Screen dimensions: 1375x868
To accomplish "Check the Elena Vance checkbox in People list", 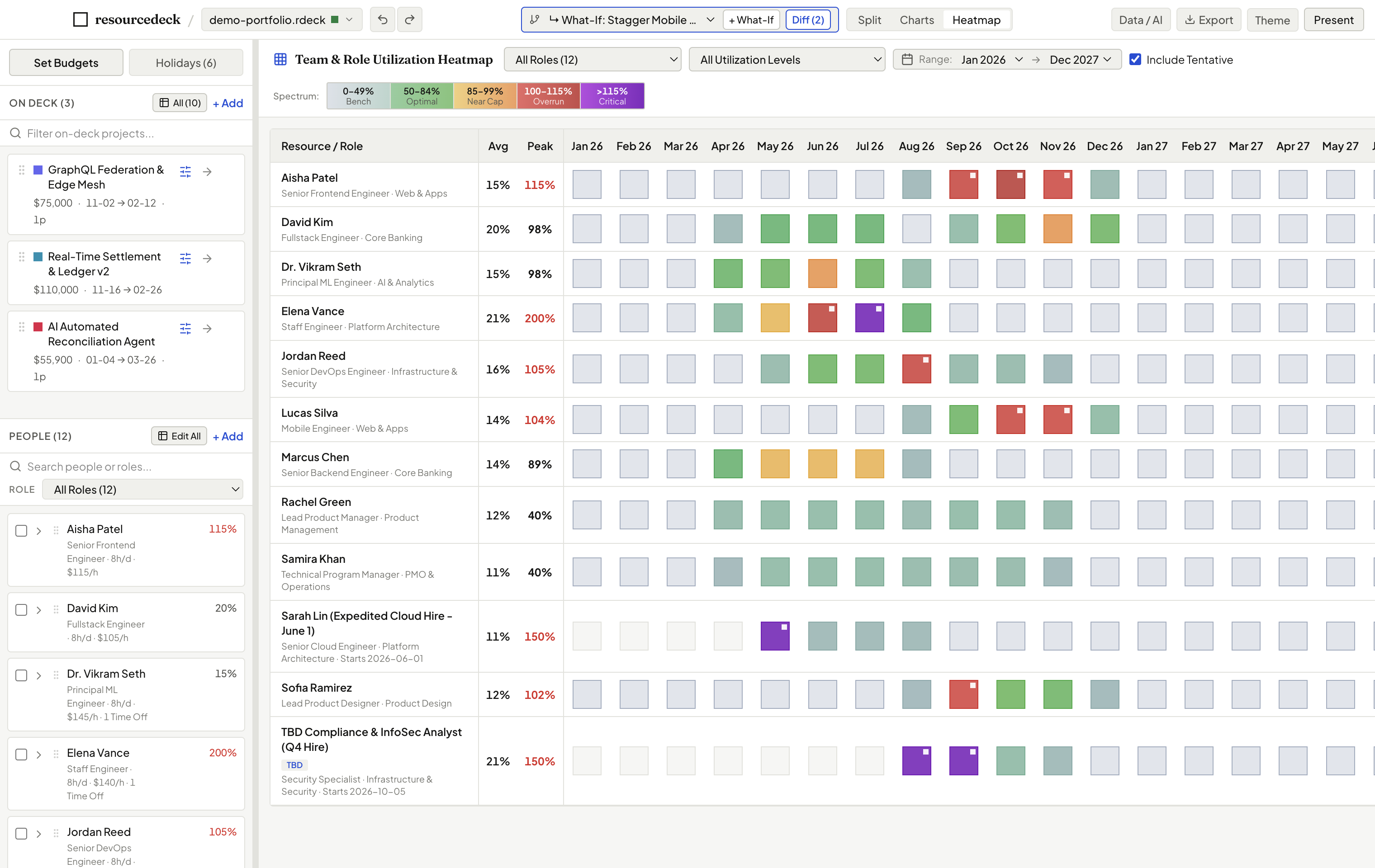I will pos(21,755).
